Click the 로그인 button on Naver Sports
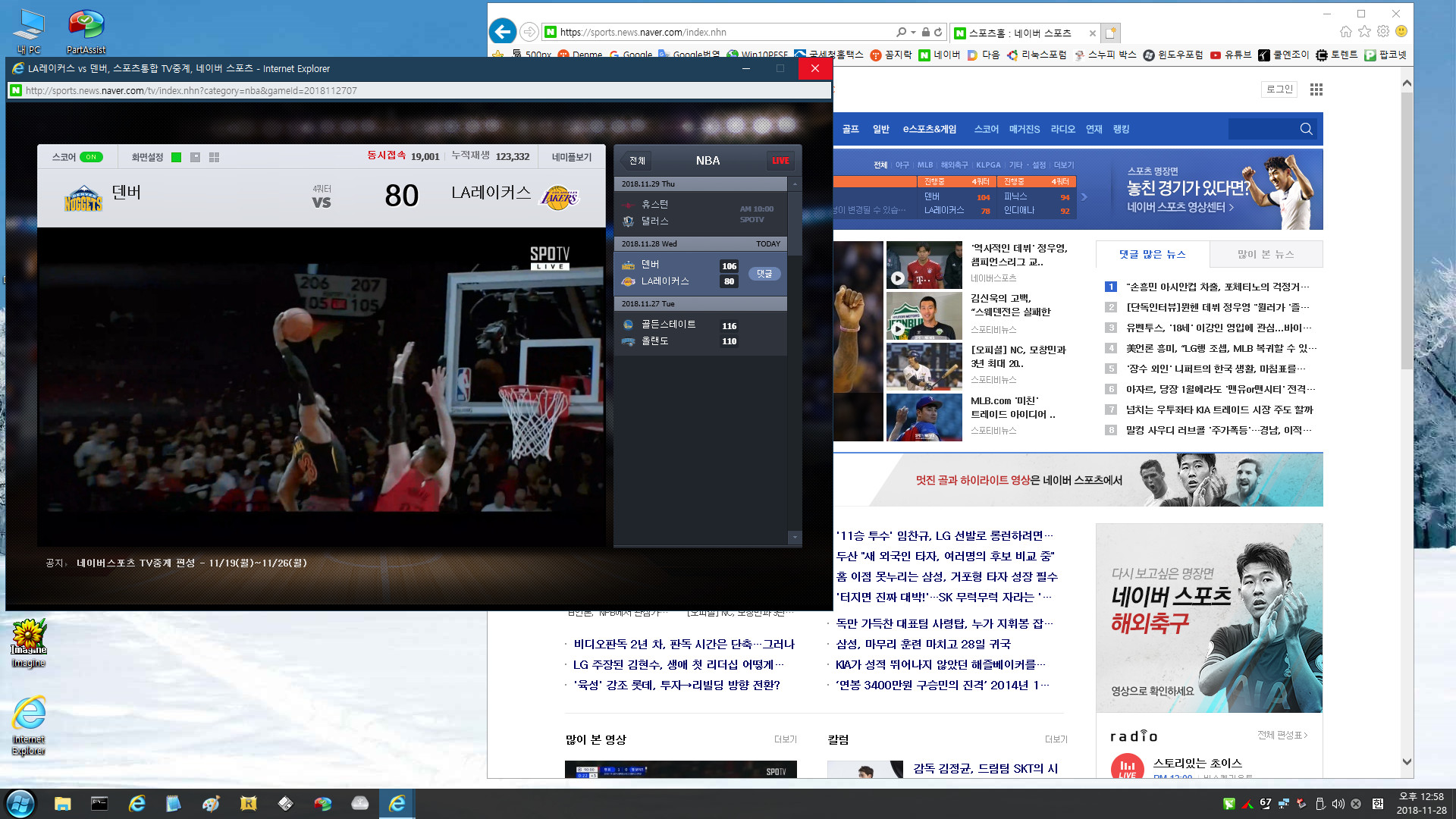Screen dimensions: 1456x819 tap(1279, 89)
